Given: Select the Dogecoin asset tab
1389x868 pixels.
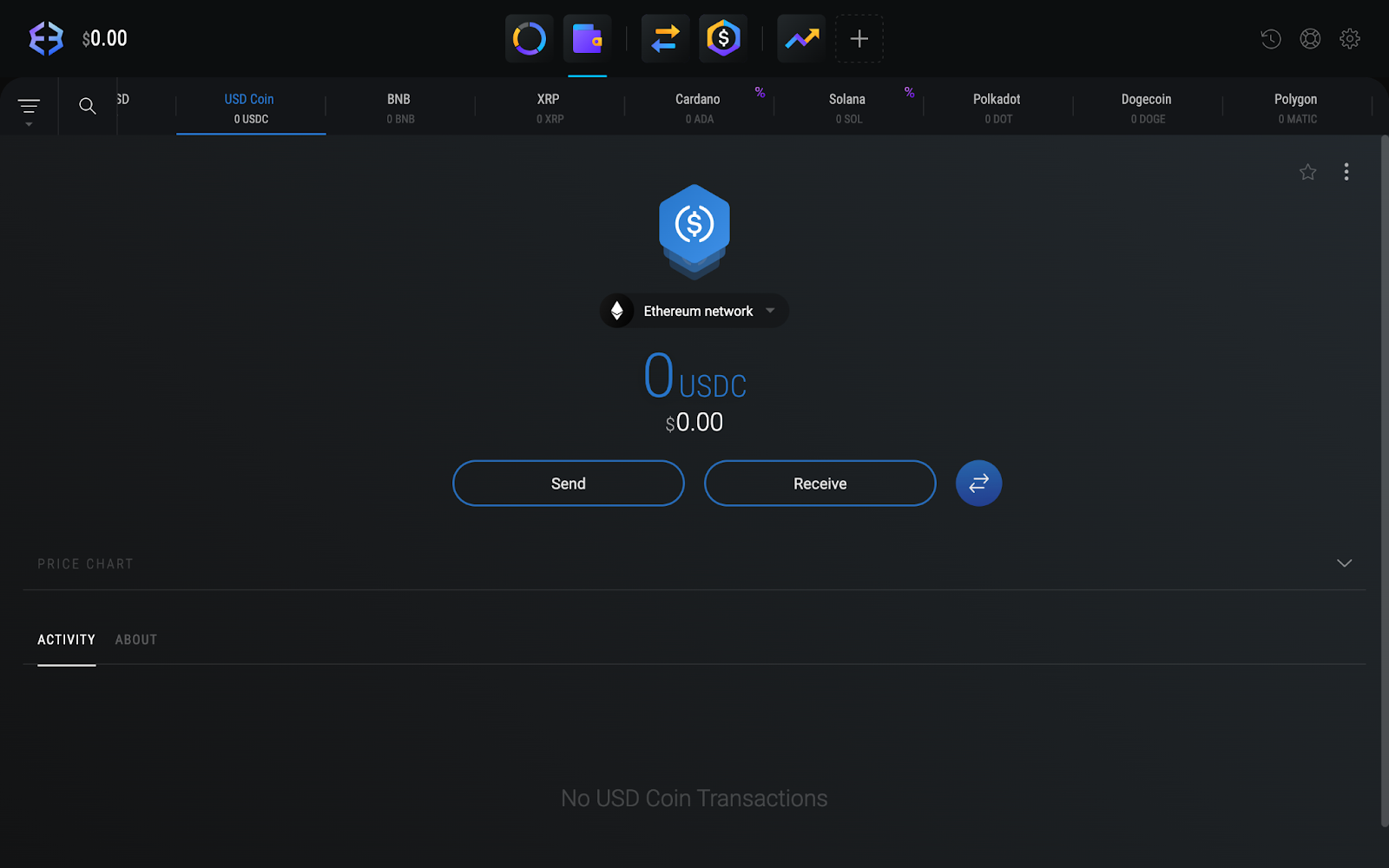Looking at the screenshot, I should click(x=1147, y=108).
